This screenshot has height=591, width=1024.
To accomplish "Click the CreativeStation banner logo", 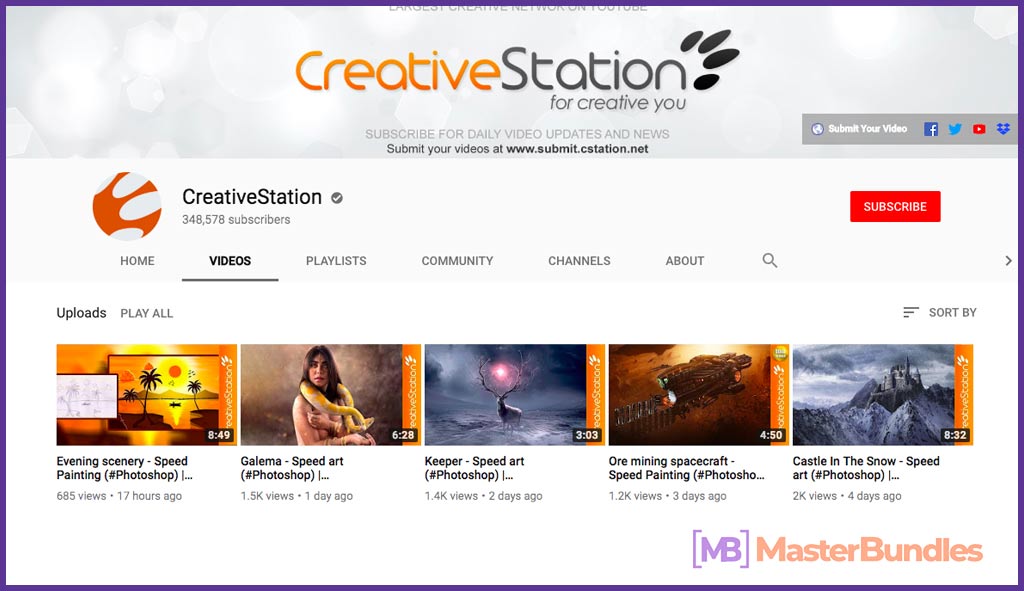I will 517,71.
